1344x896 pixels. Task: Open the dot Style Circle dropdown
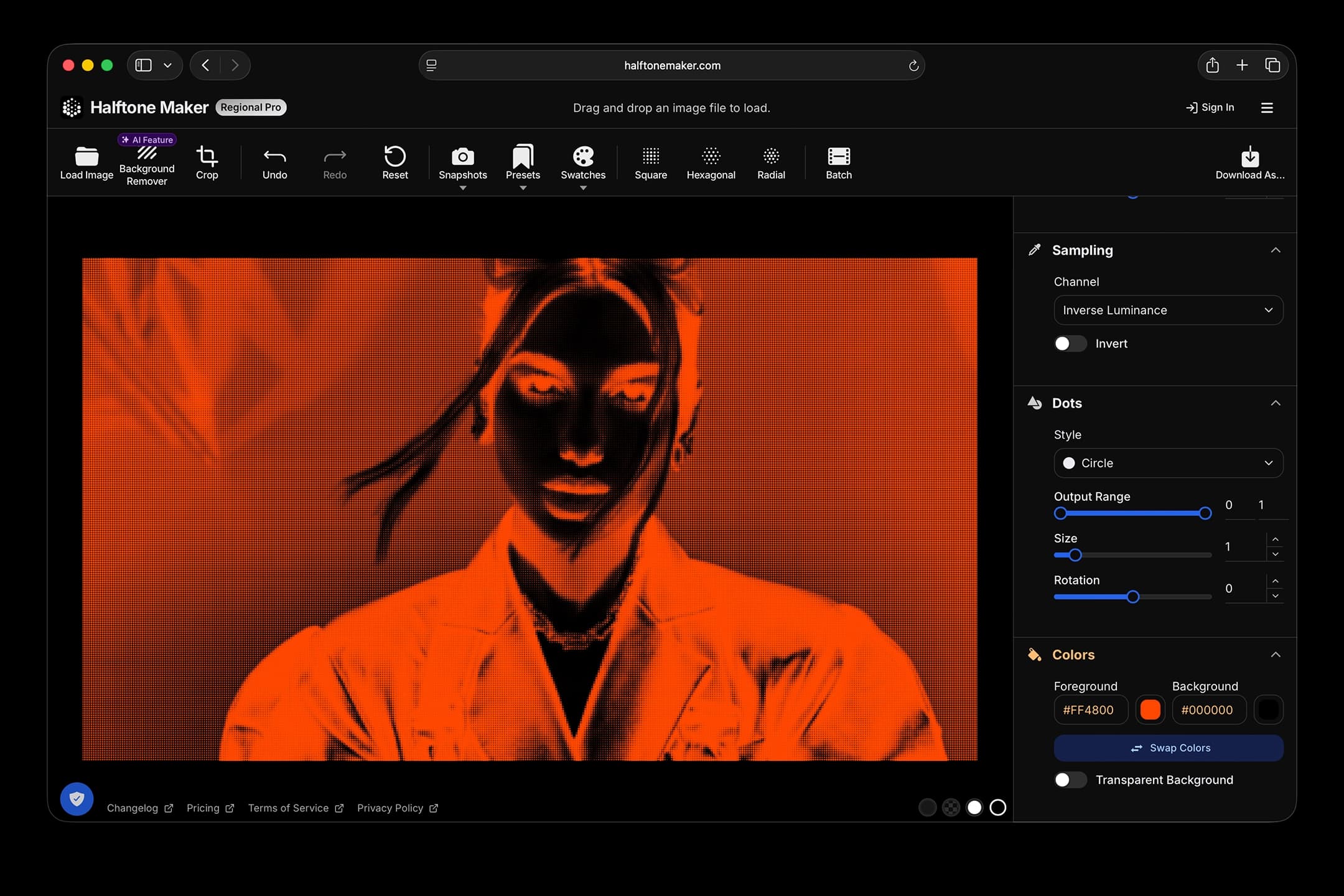tap(1168, 463)
